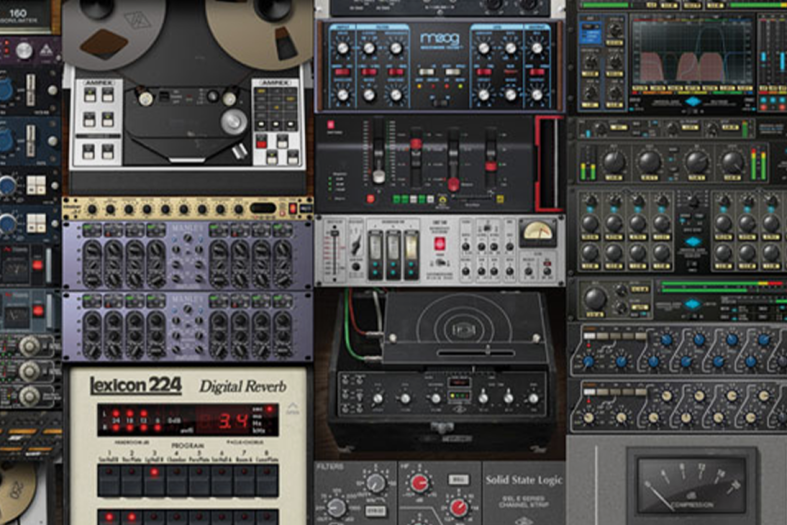
Task: Click the large silver round knob on Ampex deck
Action: coord(234,122)
